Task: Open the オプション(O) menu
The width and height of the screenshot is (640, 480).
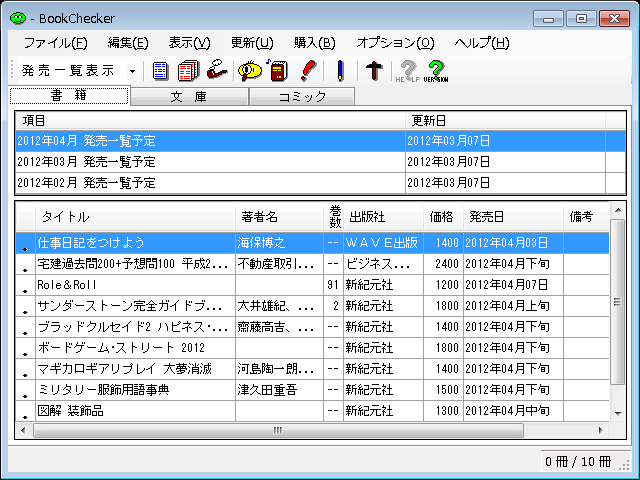Action: [x=395, y=42]
